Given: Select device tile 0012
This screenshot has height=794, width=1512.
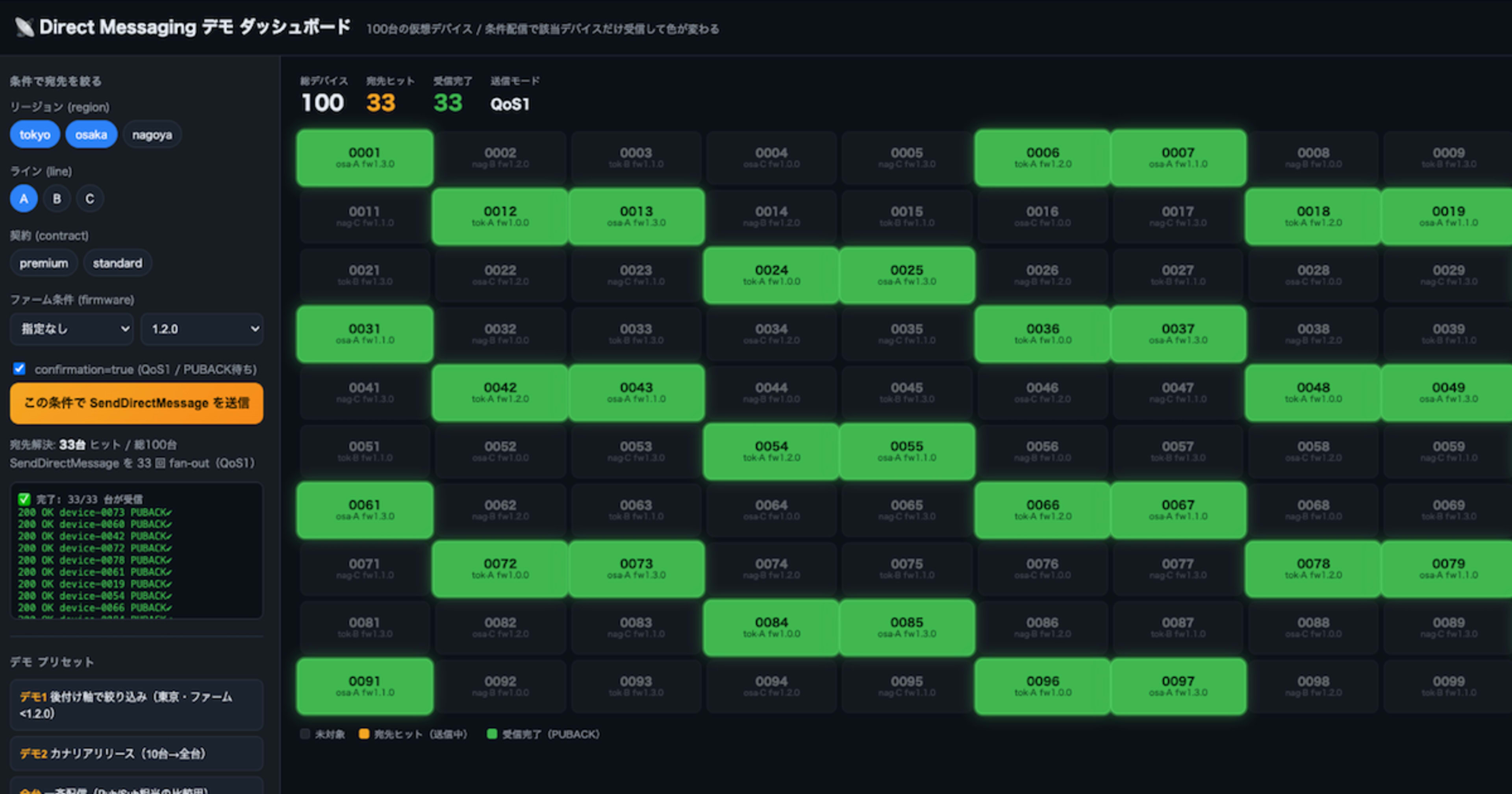Looking at the screenshot, I should point(500,217).
